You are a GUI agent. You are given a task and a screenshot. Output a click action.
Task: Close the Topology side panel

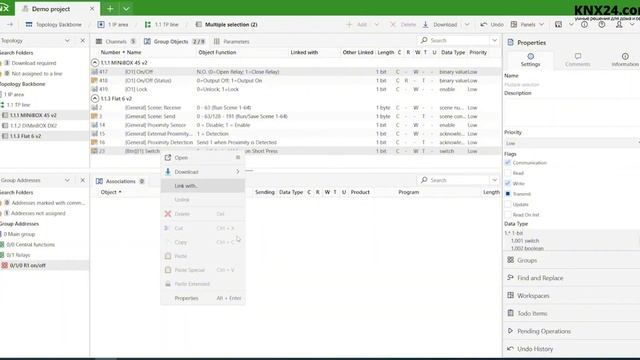[82, 40]
